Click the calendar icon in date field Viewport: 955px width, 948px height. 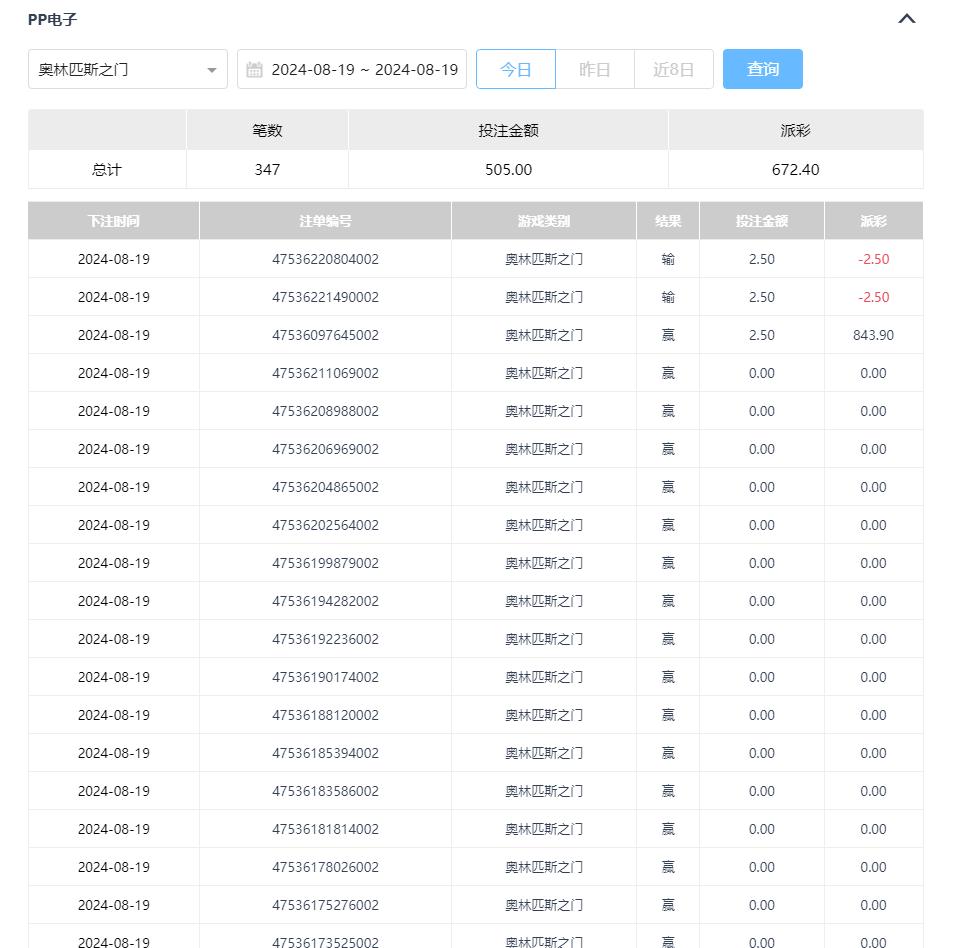[254, 70]
